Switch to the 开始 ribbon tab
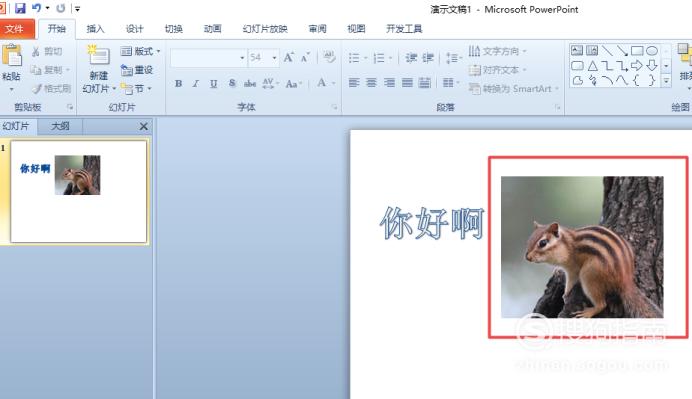692x399 pixels. point(56,29)
